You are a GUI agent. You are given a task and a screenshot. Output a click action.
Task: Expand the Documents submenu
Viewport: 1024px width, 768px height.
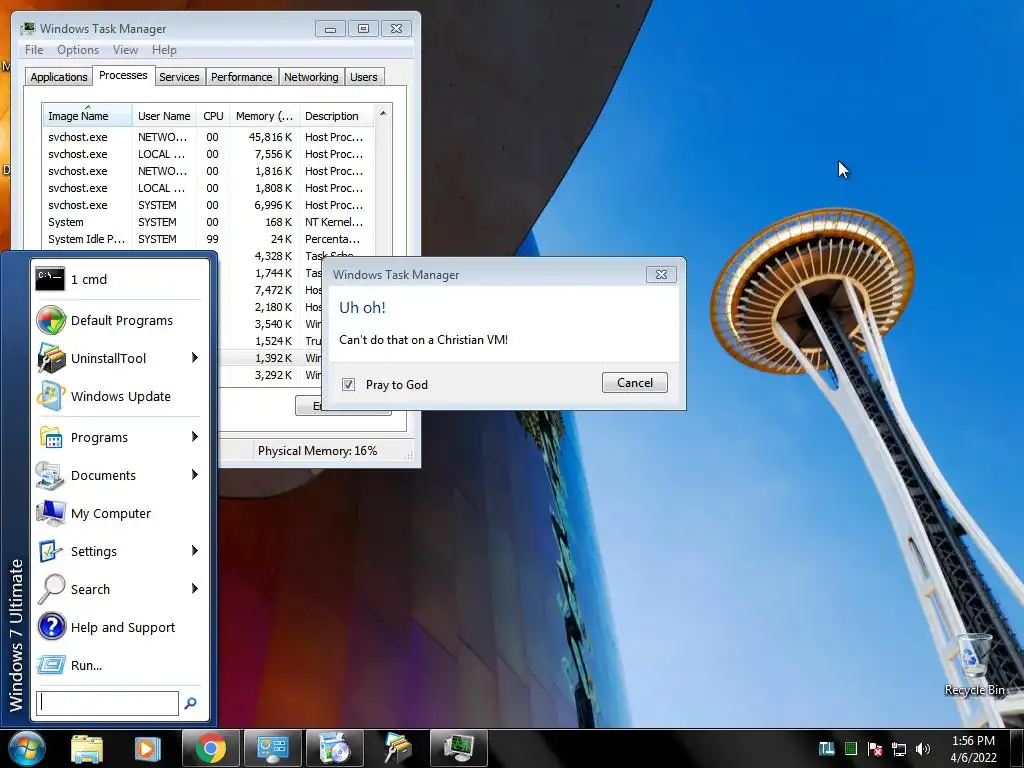tap(195, 475)
